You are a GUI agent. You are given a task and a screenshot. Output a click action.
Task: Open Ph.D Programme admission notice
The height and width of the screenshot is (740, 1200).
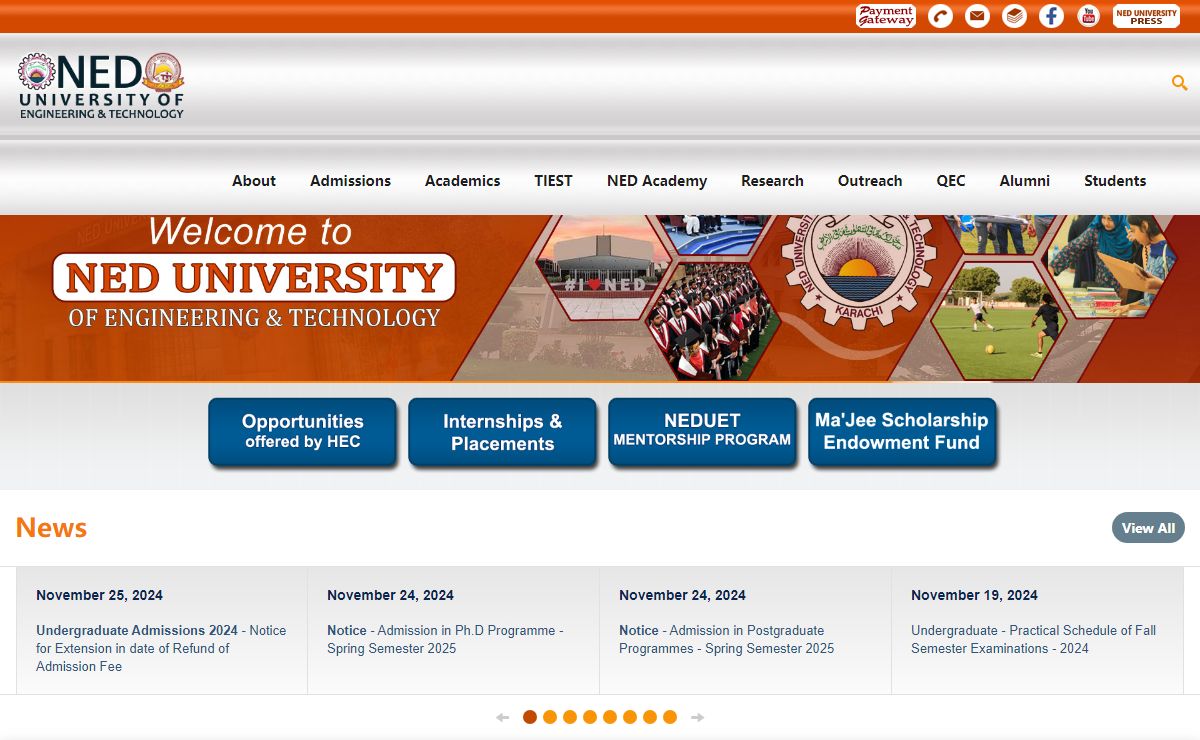click(x=445, y=639)
